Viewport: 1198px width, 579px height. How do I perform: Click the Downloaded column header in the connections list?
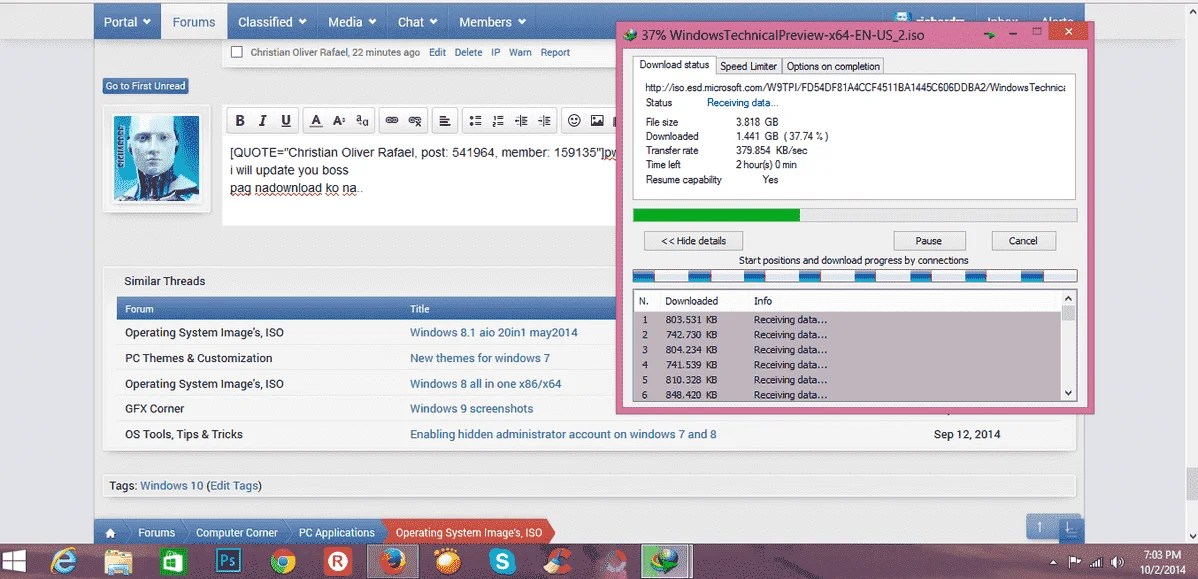coord(691,301)
